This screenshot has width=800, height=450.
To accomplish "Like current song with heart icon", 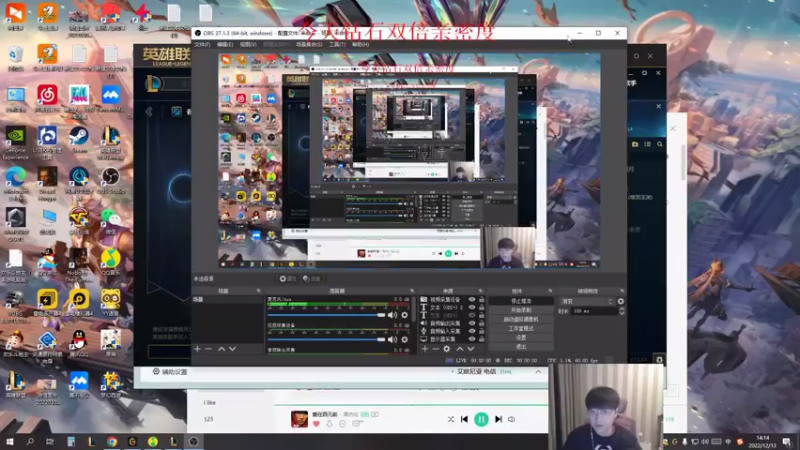I will point(316,423).
